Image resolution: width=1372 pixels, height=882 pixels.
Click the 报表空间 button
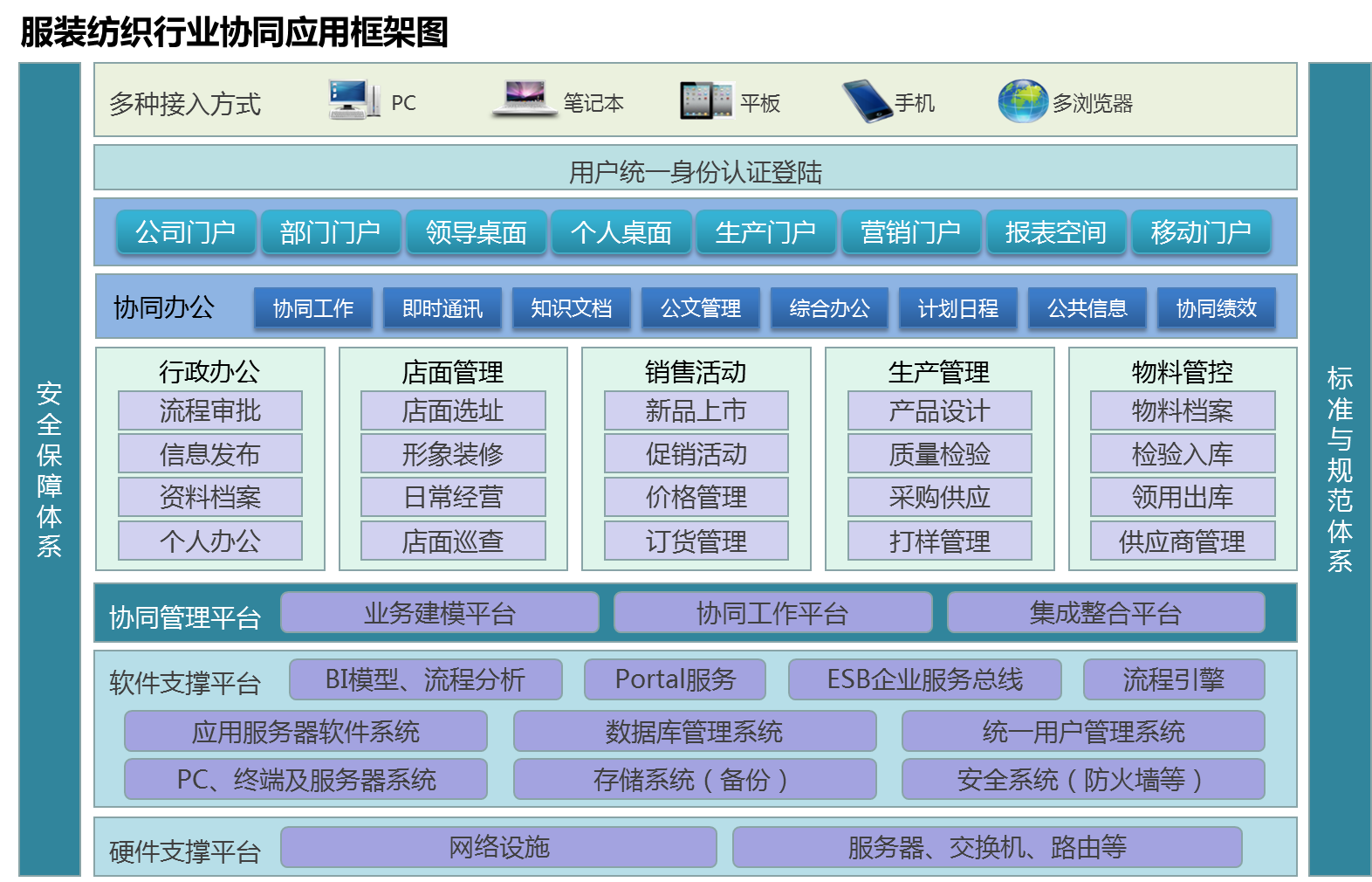point(1056,232)
